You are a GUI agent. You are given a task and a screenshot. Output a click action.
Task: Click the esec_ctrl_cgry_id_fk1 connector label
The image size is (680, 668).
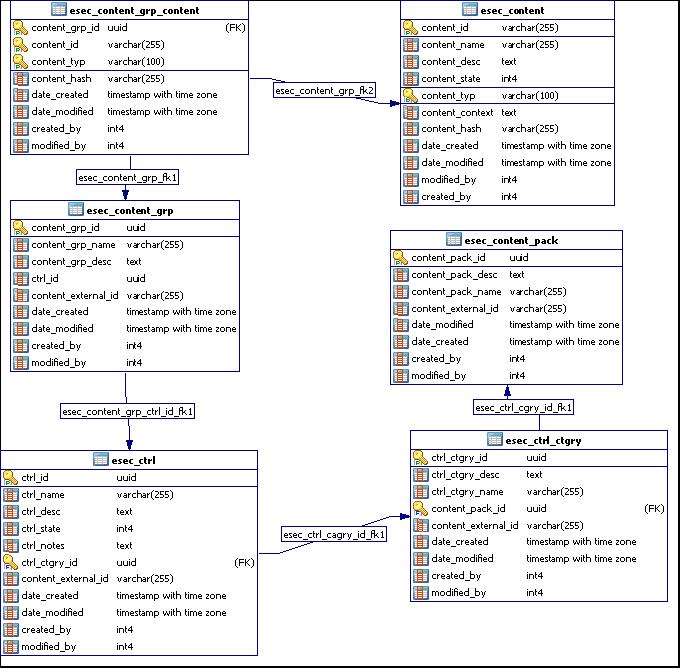click(x=524, y=407)
